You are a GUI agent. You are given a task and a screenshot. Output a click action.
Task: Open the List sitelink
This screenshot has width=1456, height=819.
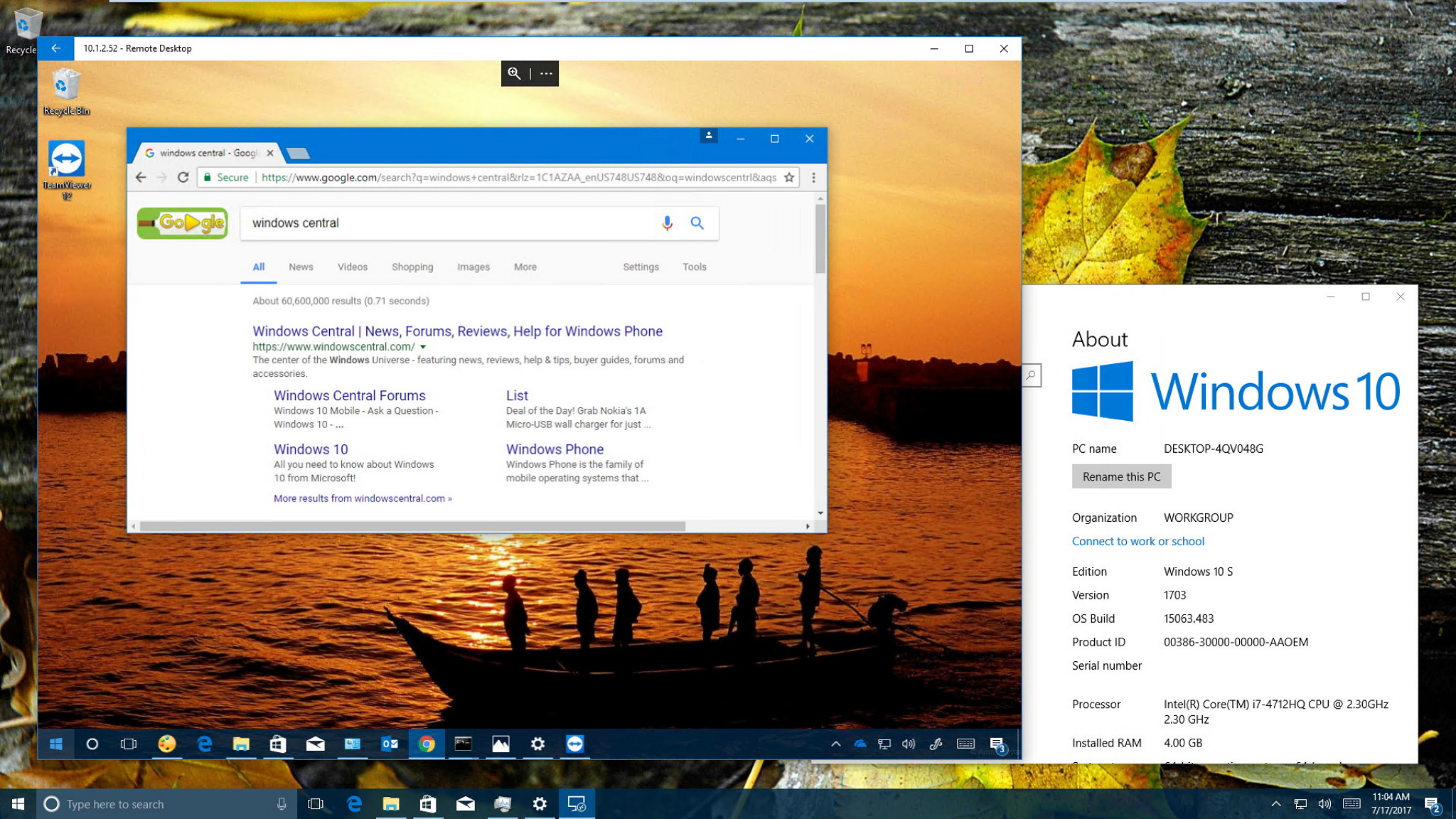tap(517, 396)
